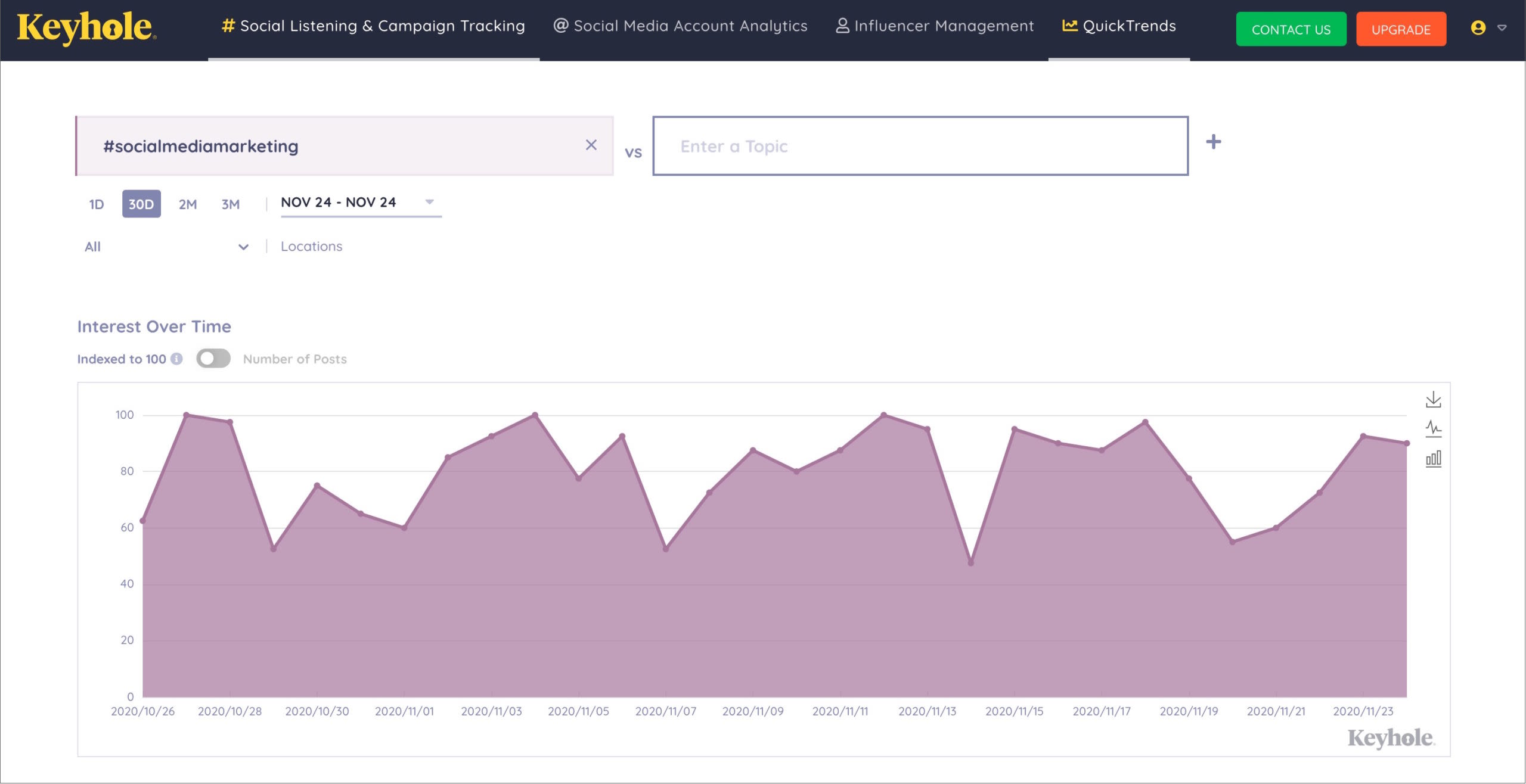Viewport: 1526px width, 784px height.
Task: Click the Keyhole logo
Action: (x=86, y=27)
